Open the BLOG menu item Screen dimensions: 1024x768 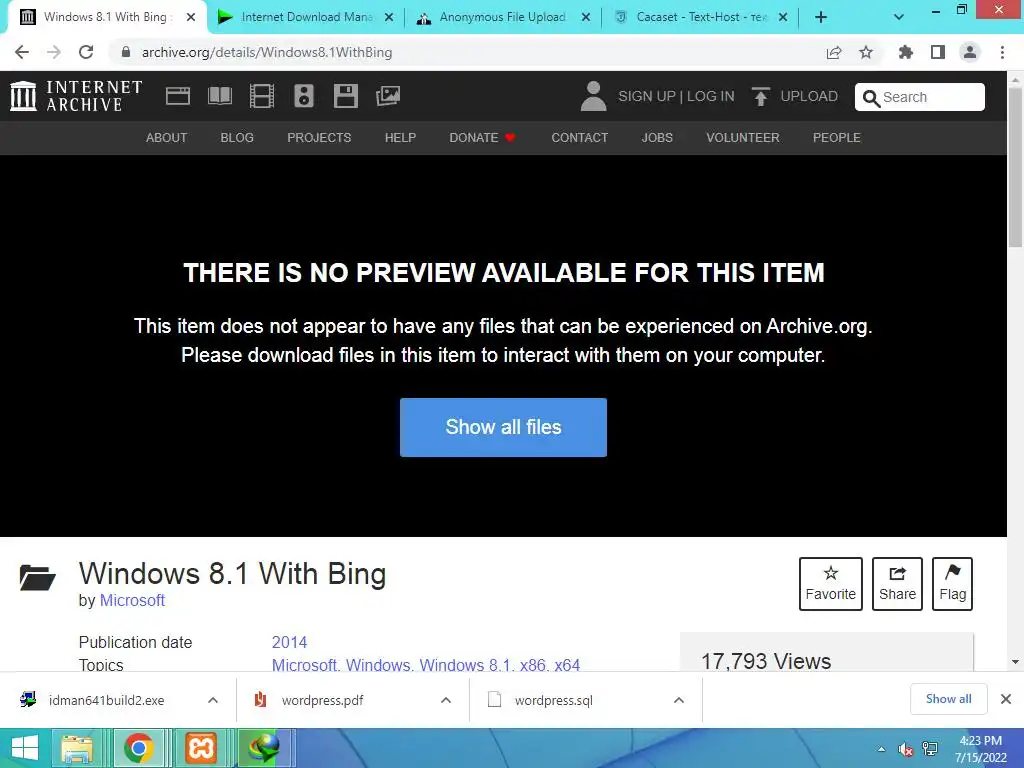pos(237,138)
